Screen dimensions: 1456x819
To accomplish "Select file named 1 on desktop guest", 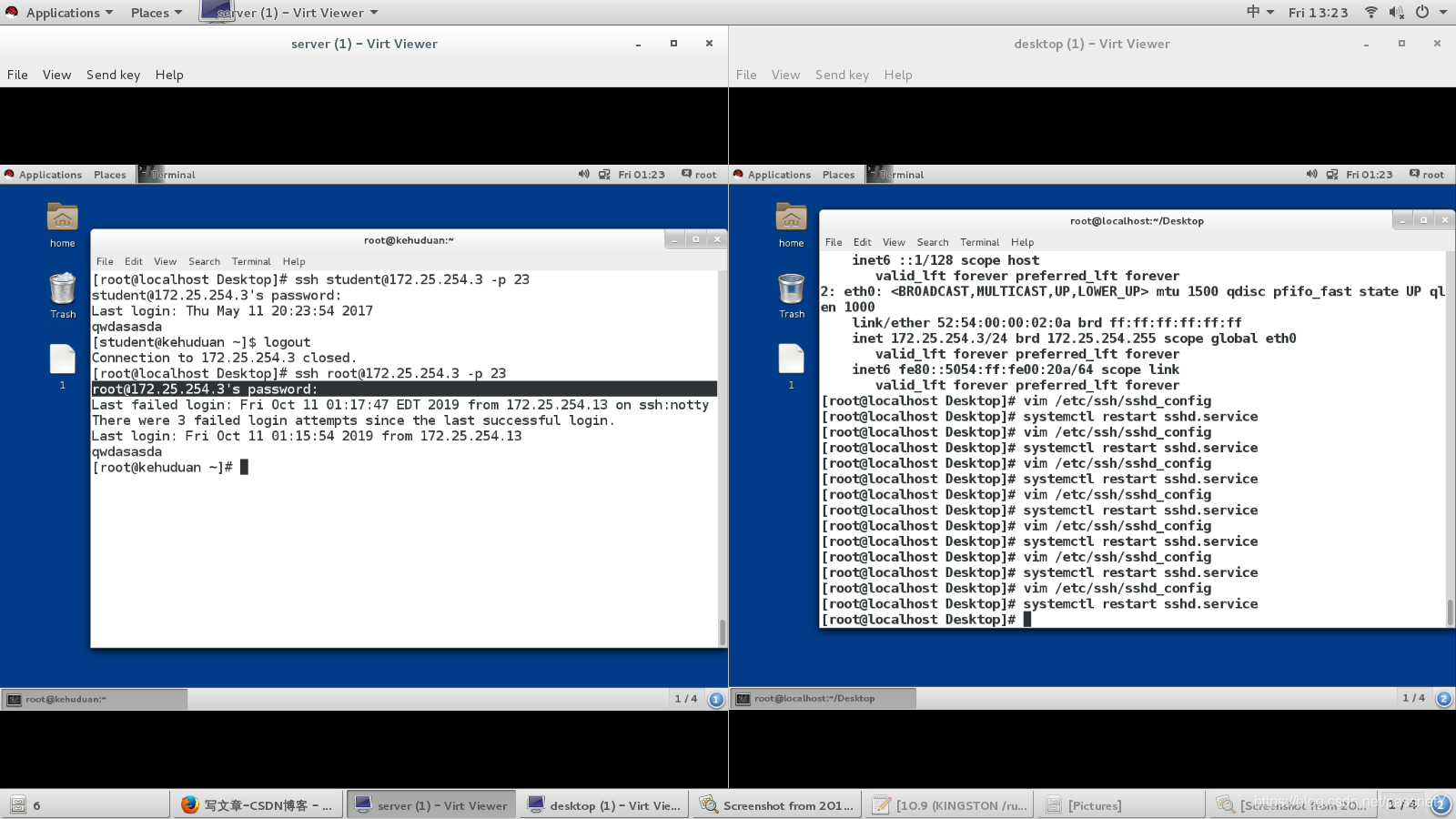I will coord(791,366).
